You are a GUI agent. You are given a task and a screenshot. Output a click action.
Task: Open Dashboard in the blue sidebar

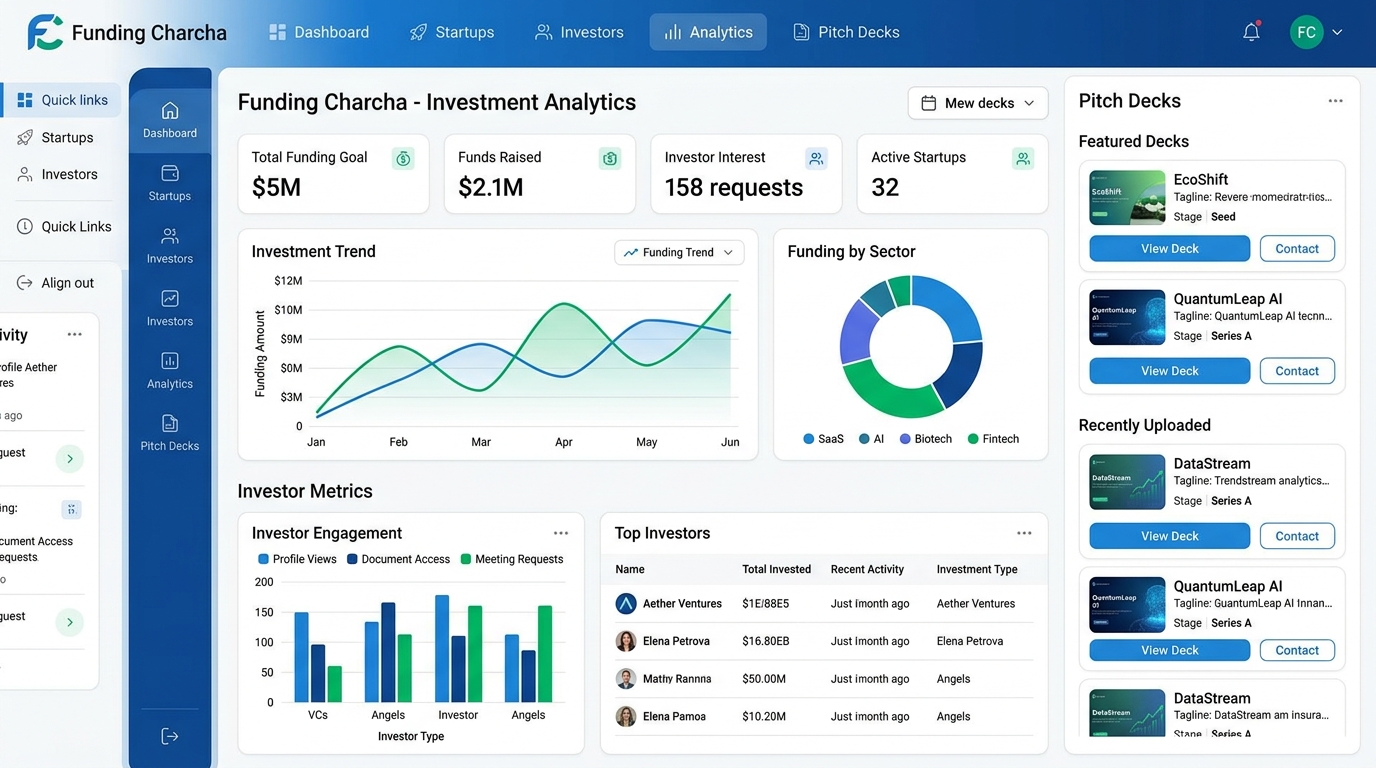170,120
